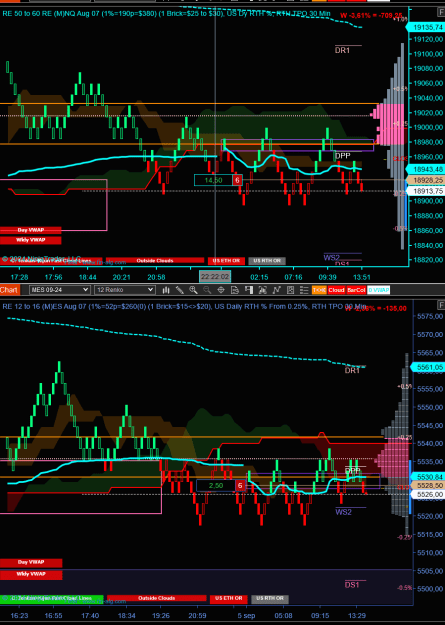Image resolution: width=445 pixels, height=625 pixels.
Task: Activate the zoom in magnifier
Action: click(x=193, y=290)
